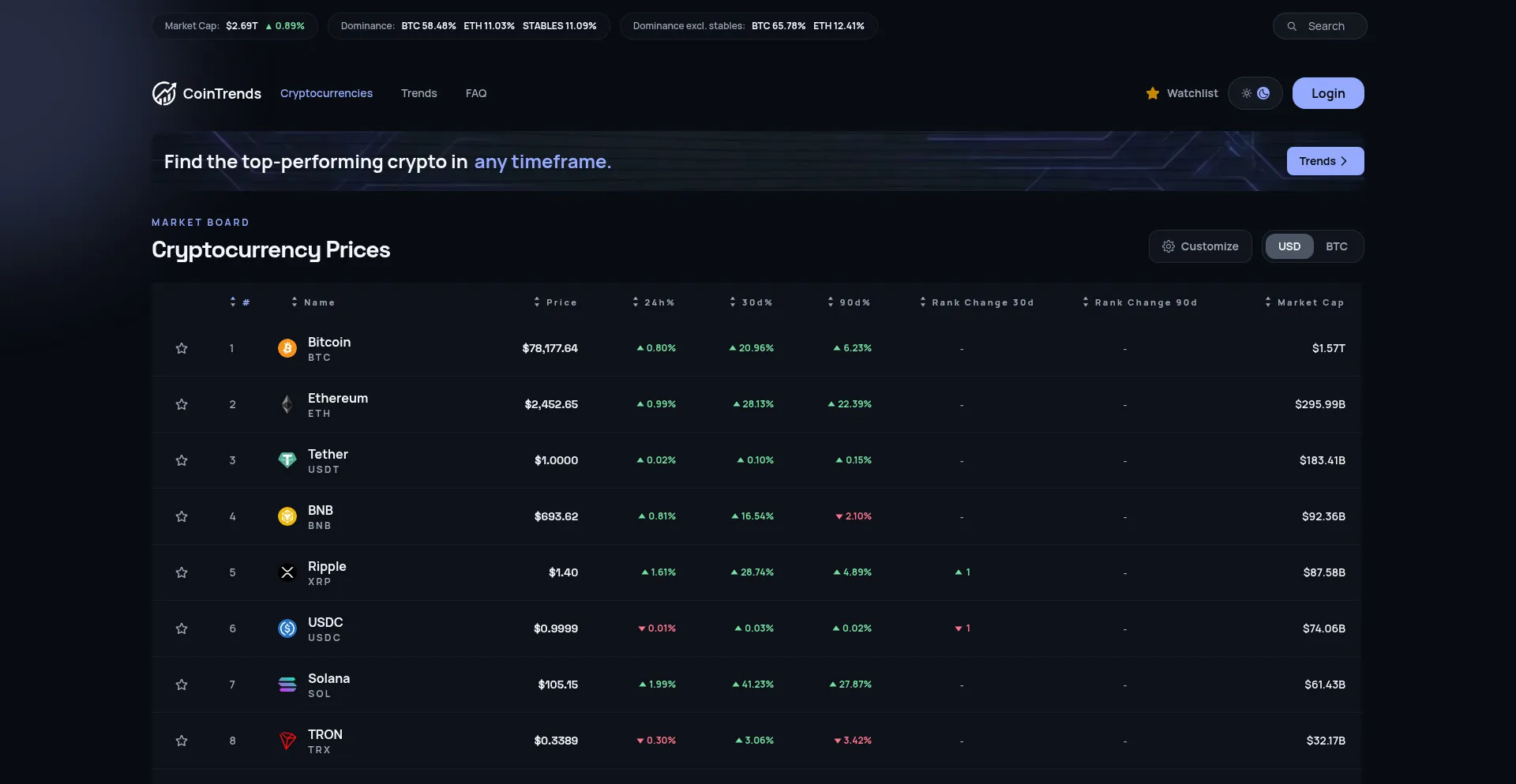Viewport: 1516px width, 784px height.
Task: Favorite BNB with its star
Action: pos(182,516)
